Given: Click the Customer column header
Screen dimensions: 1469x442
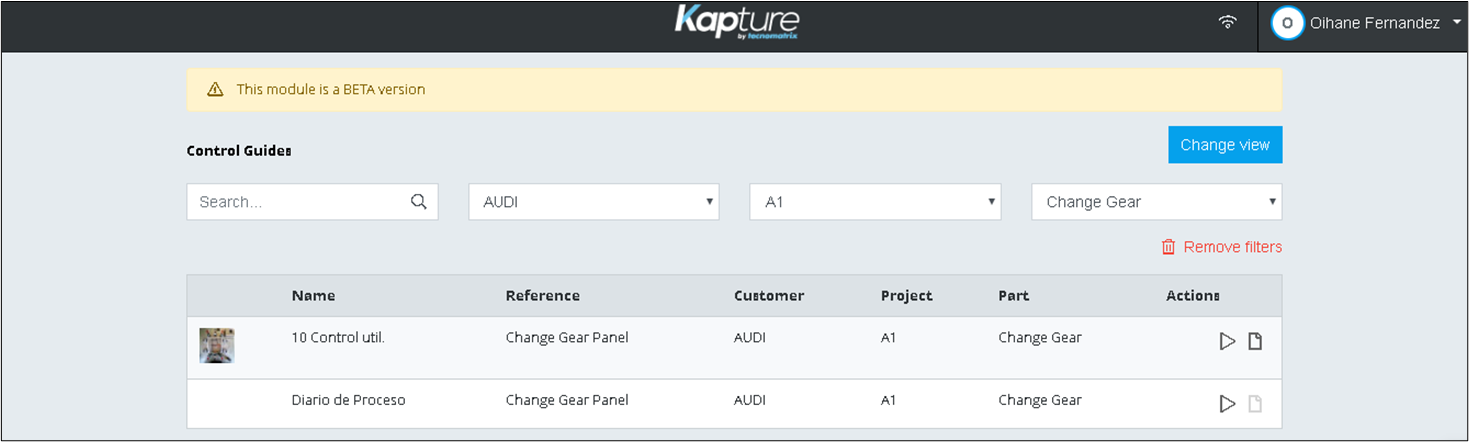Looking at the screenshot, I should [769, 296].
